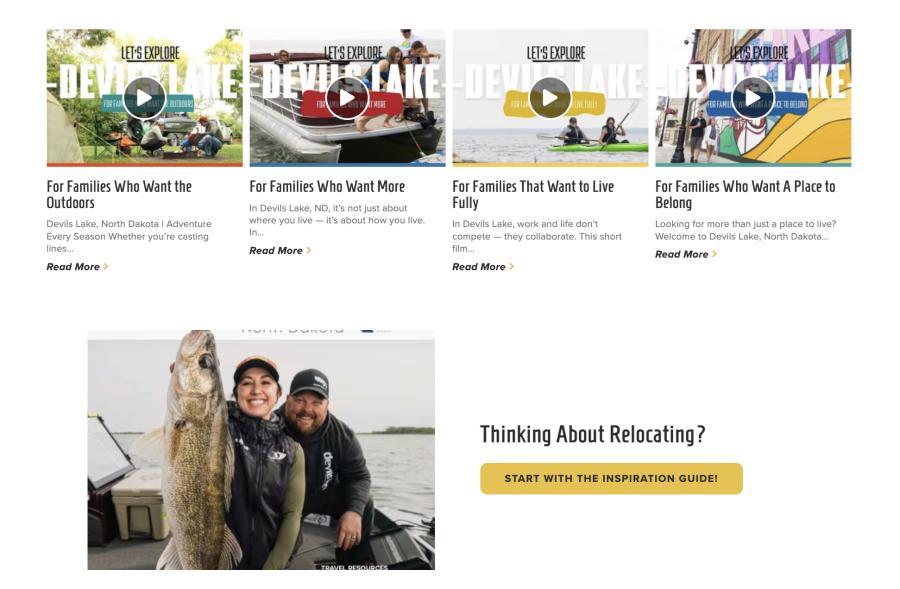Click the walleye fishing couple photo
The width and height of the screenshot is (900, 589).
[261, 450]
